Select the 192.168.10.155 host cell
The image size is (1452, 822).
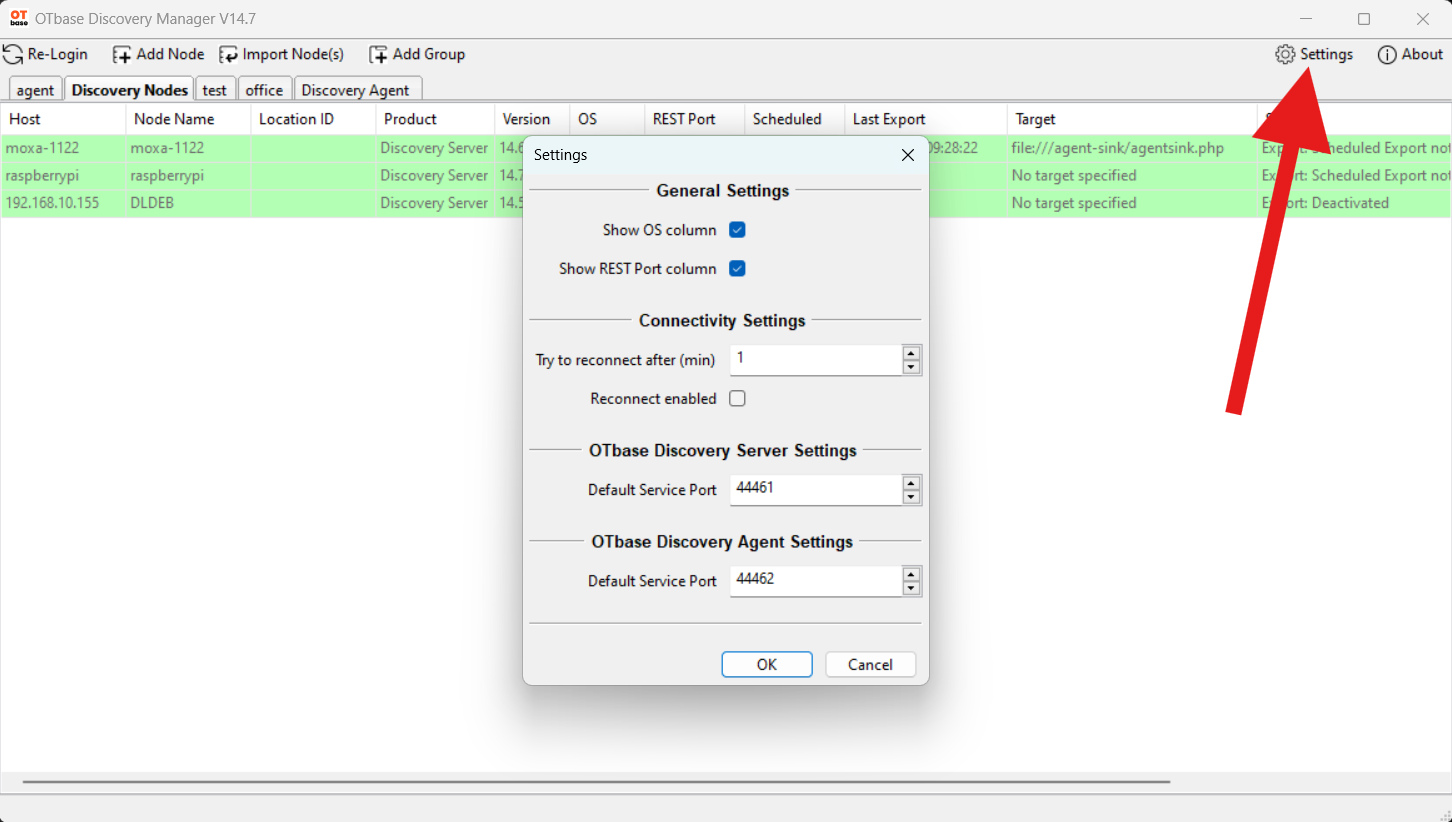(x=63, y=203)
